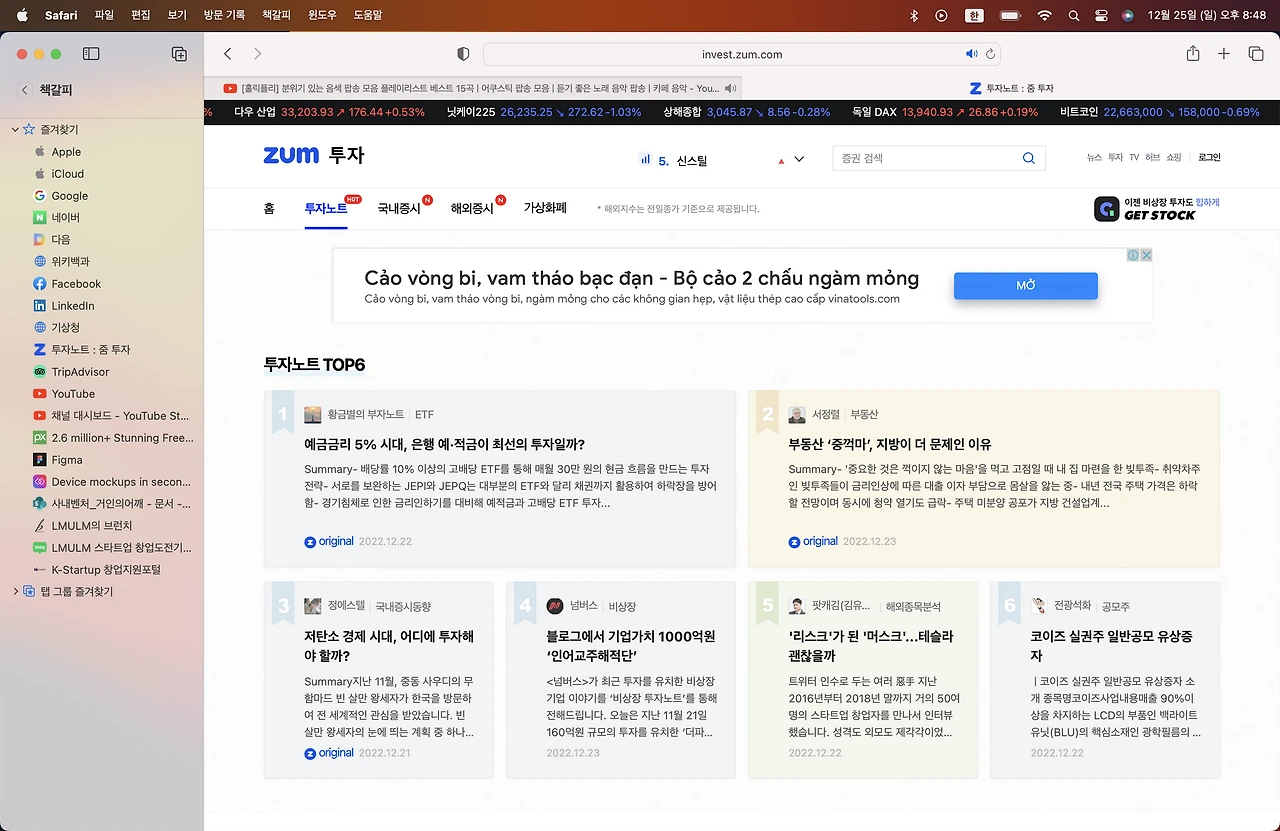
Task: Click the invest.zum.com address bar
Action: tap(742, 54)
